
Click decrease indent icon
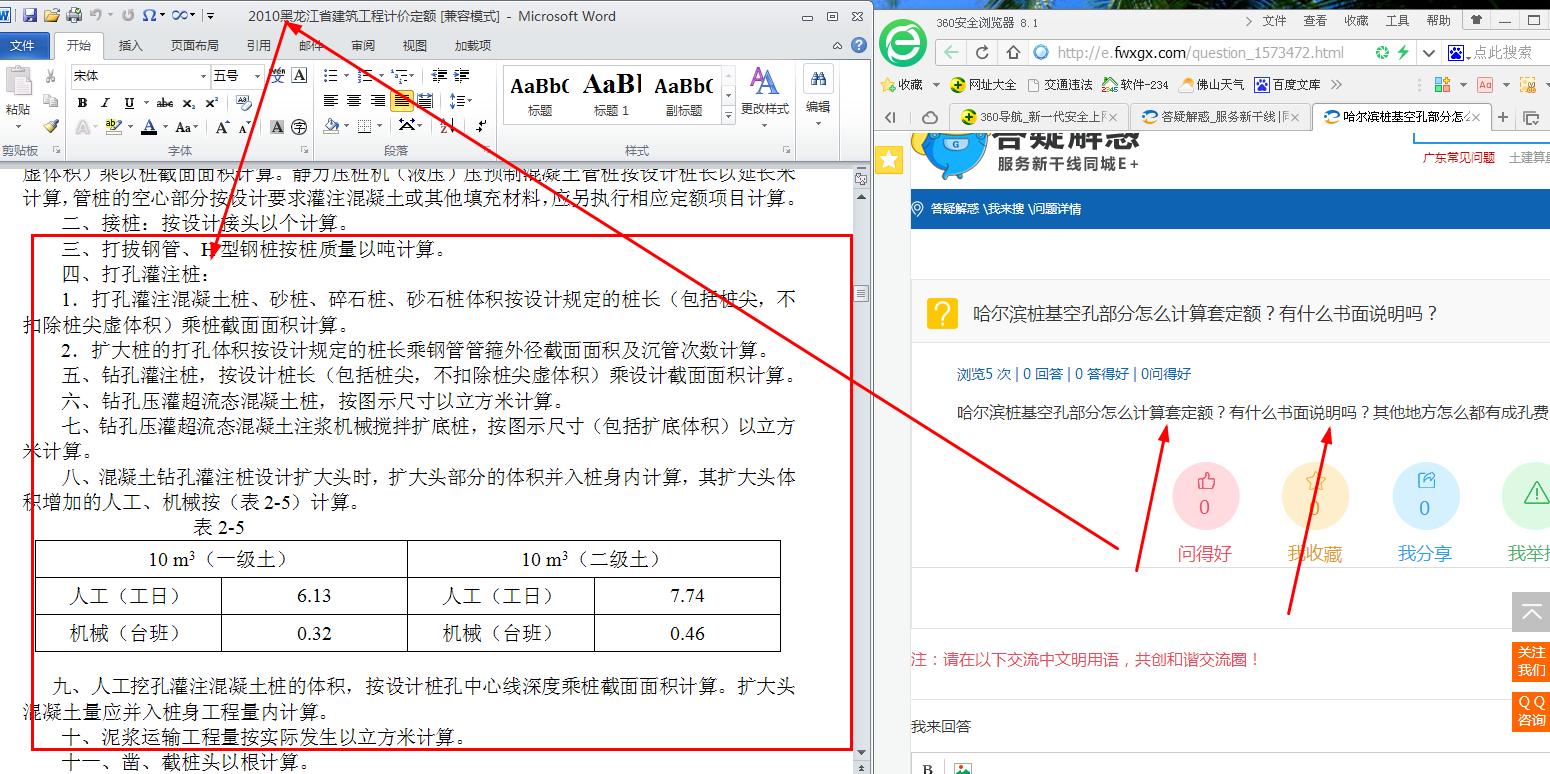439,76
